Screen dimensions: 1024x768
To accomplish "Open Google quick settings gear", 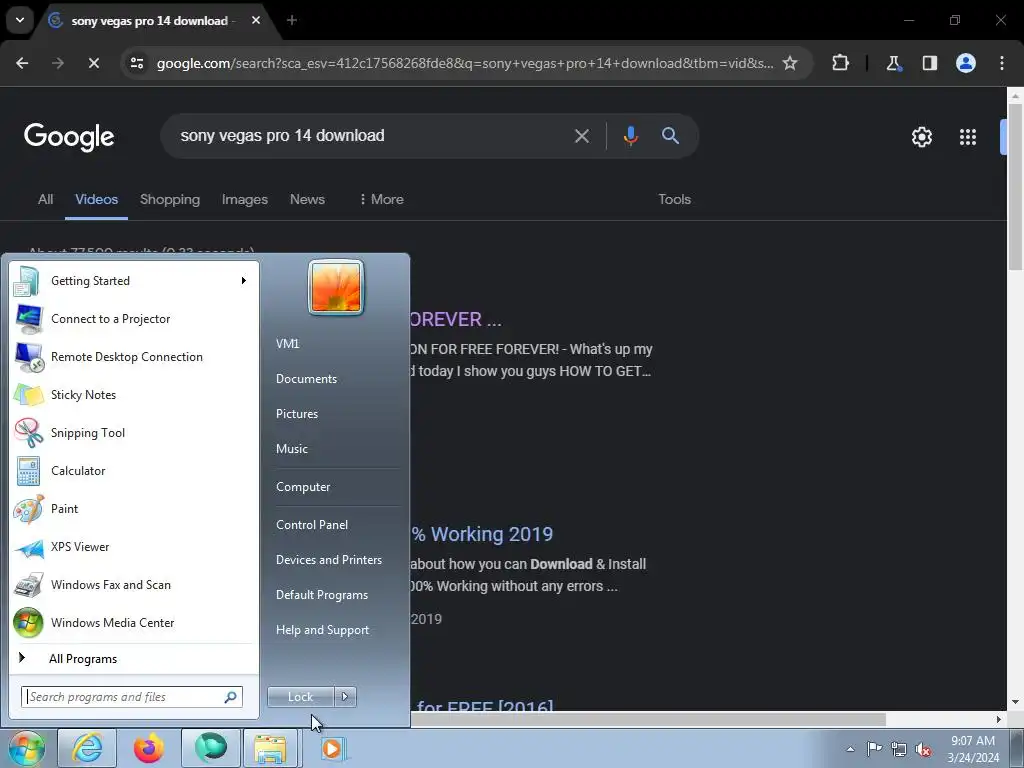I will click(921, 137).
